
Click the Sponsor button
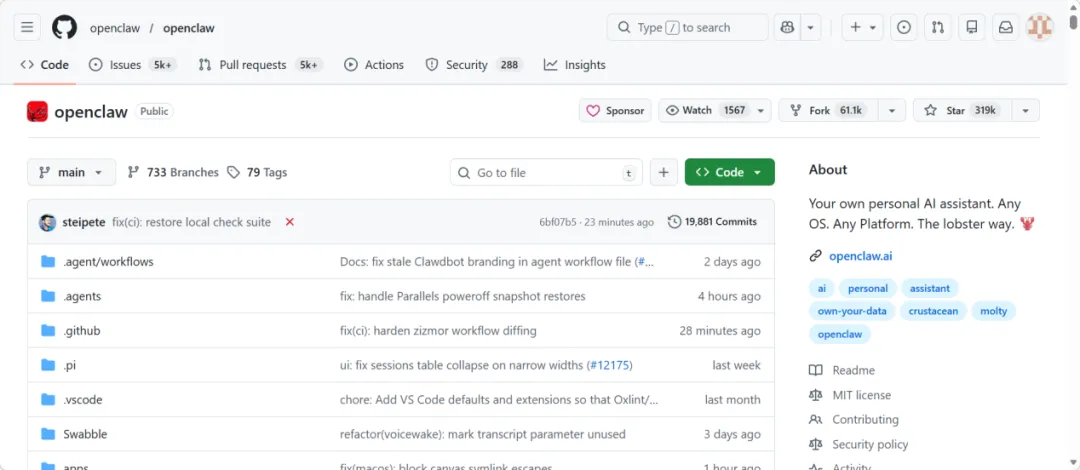click(x=615, y=110)
